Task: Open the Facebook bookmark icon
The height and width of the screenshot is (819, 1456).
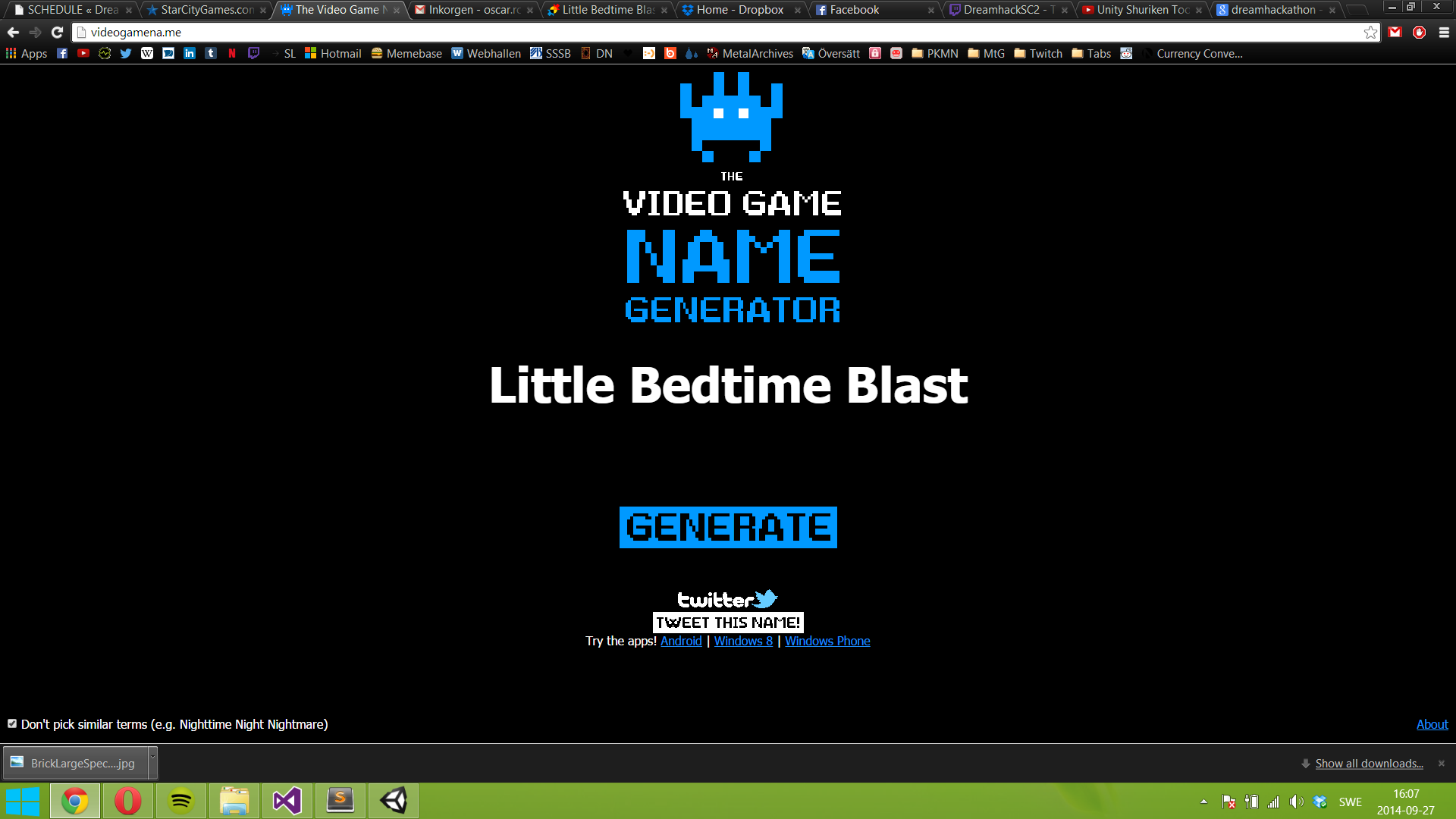Action: point(62,53)
